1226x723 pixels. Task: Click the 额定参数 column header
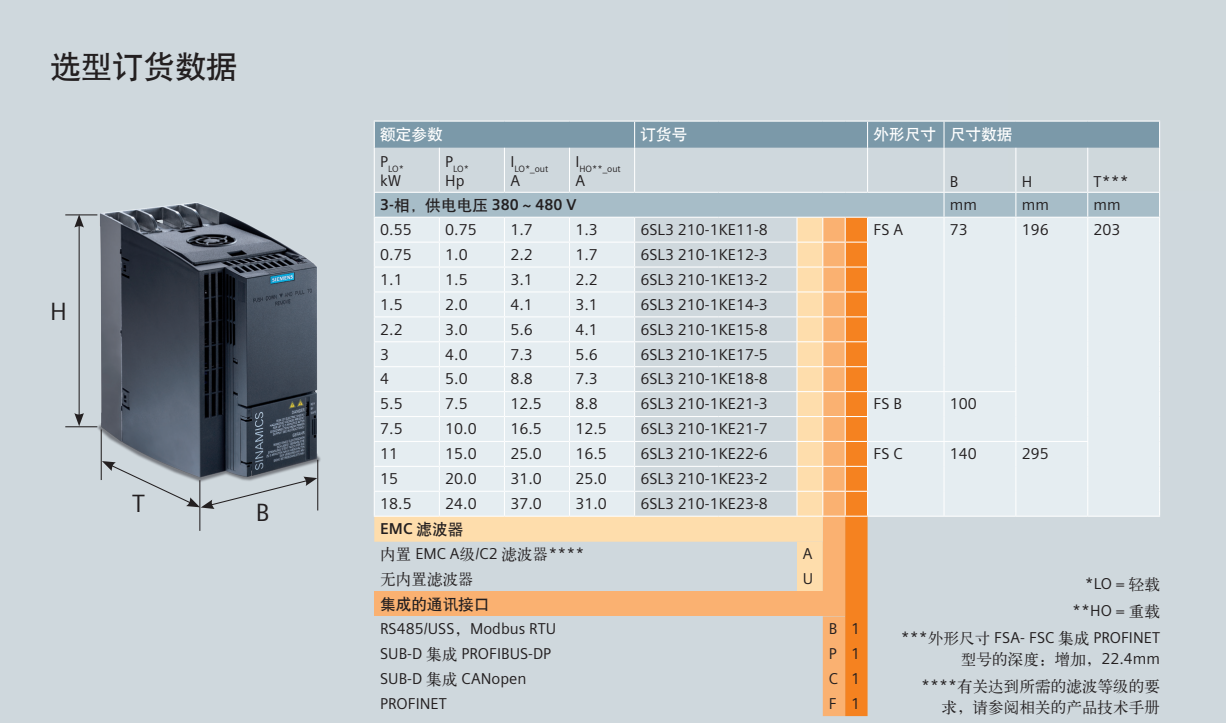[x=411, y=135]
